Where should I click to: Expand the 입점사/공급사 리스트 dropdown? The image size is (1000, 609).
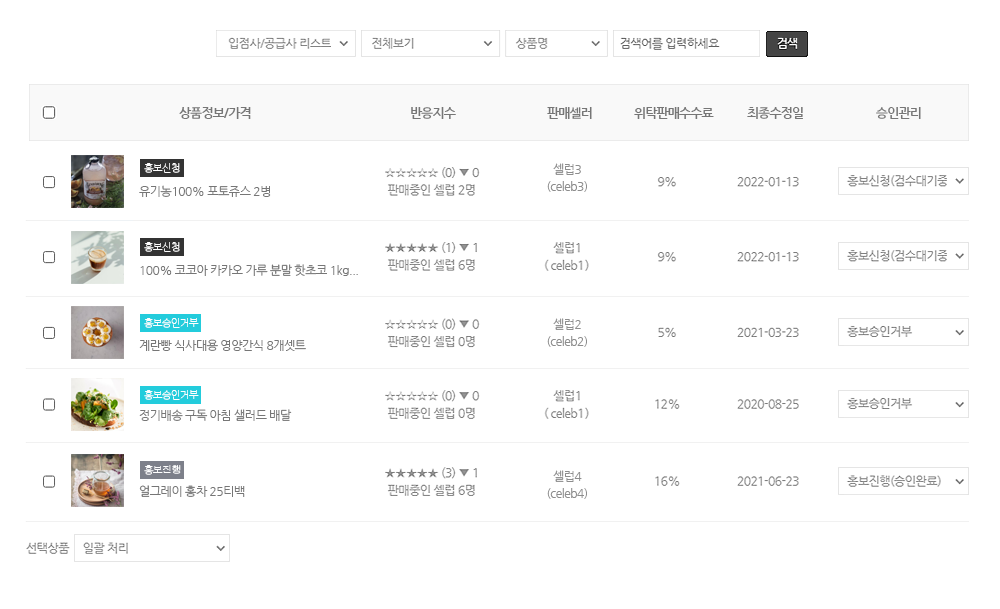click(x=286, y=44)
